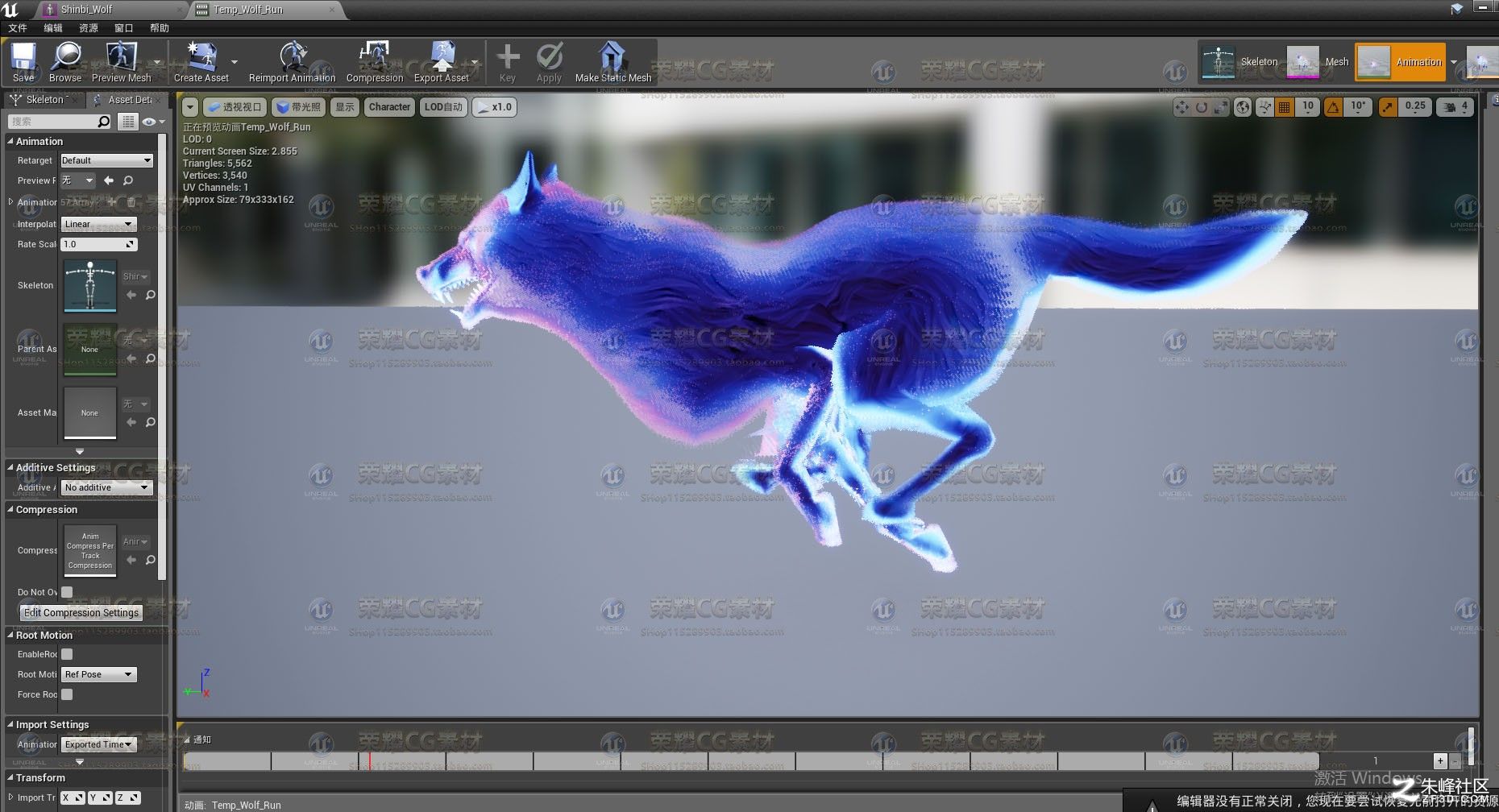Click the Rate Scale value field

coord(99,244)
